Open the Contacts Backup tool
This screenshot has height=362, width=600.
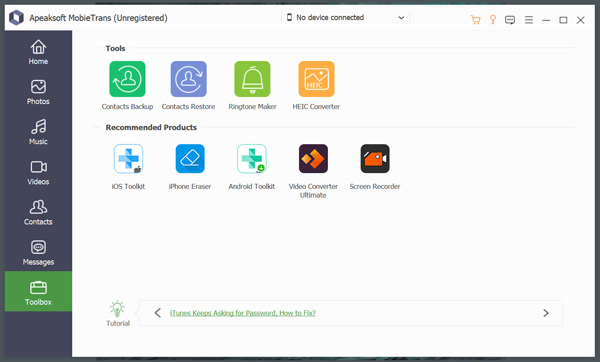coord(127,79)
